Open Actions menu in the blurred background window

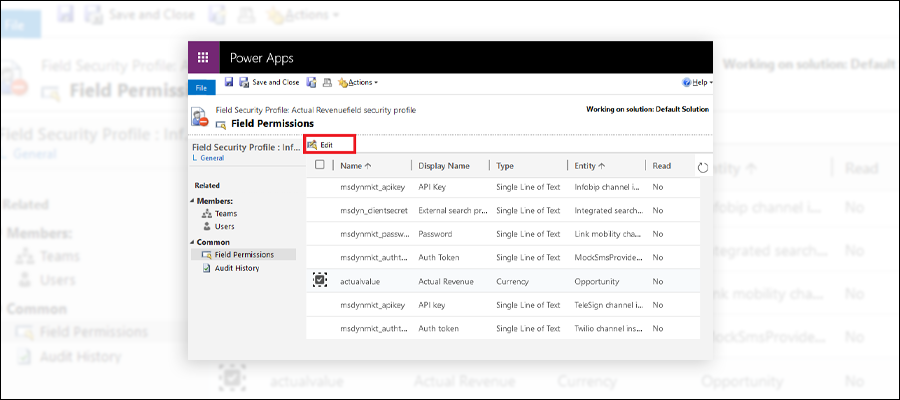coord(302,14)
